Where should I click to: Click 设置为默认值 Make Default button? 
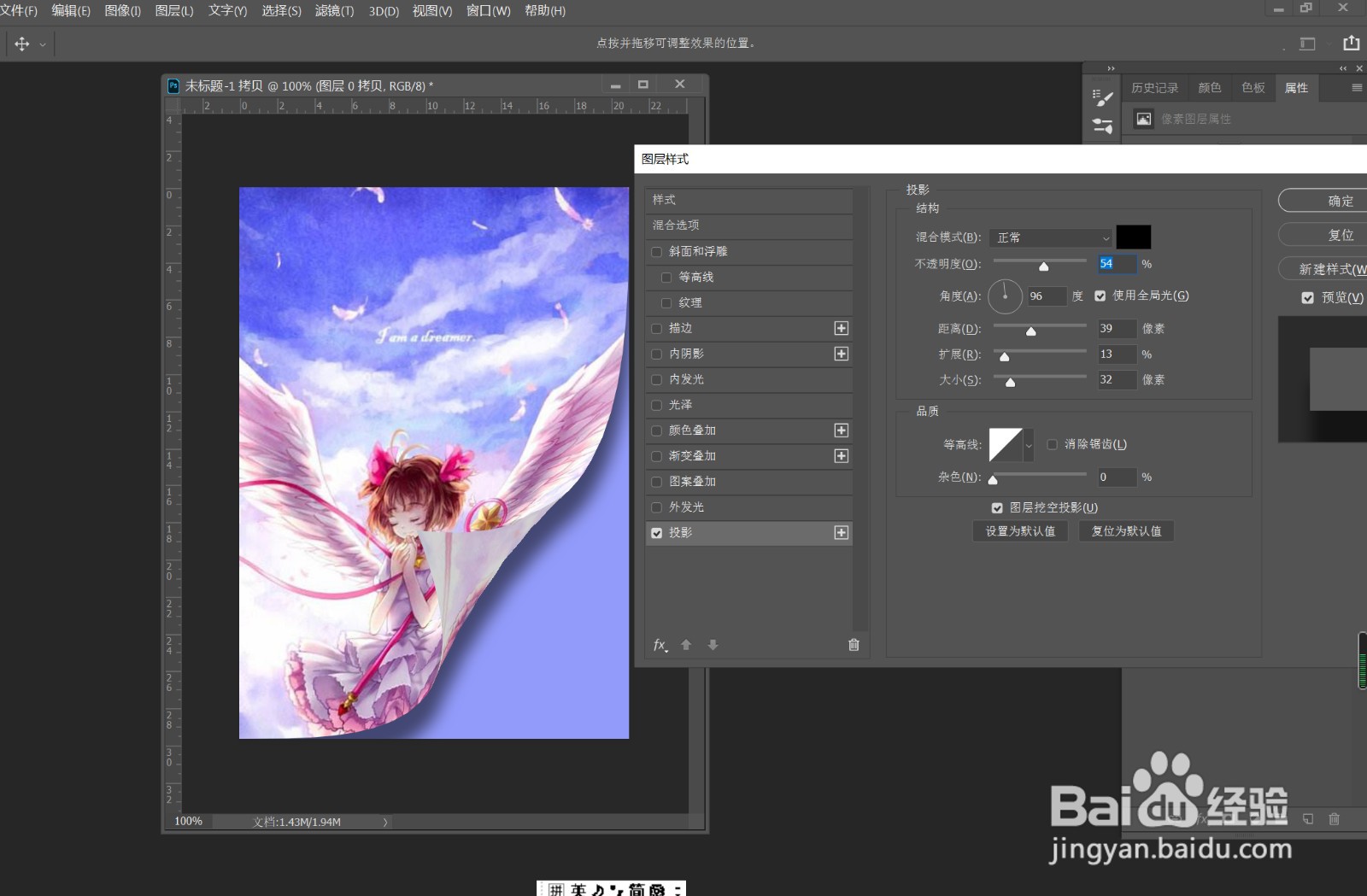point(1020,531)
